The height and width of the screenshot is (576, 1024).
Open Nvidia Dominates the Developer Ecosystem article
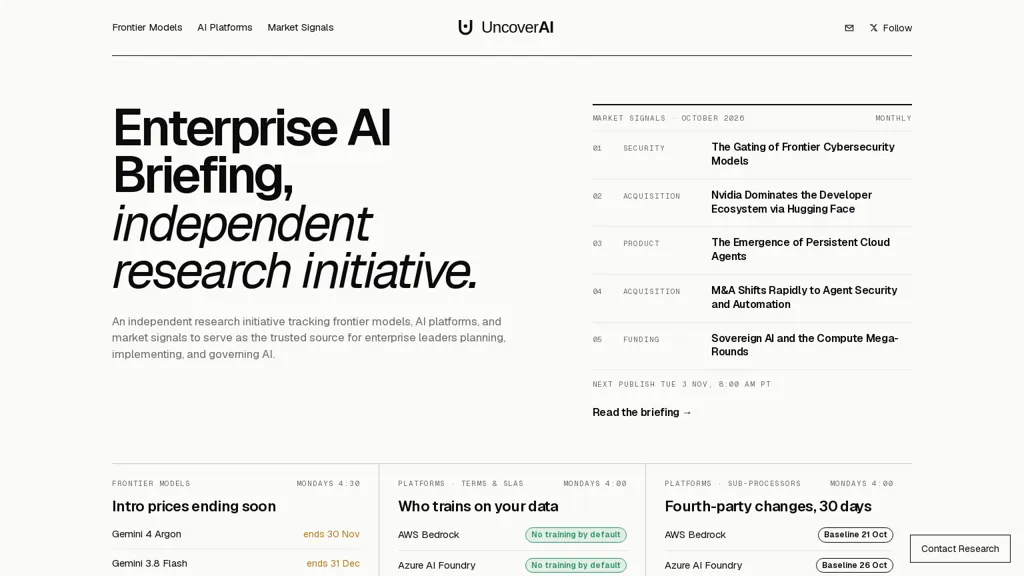792,202
